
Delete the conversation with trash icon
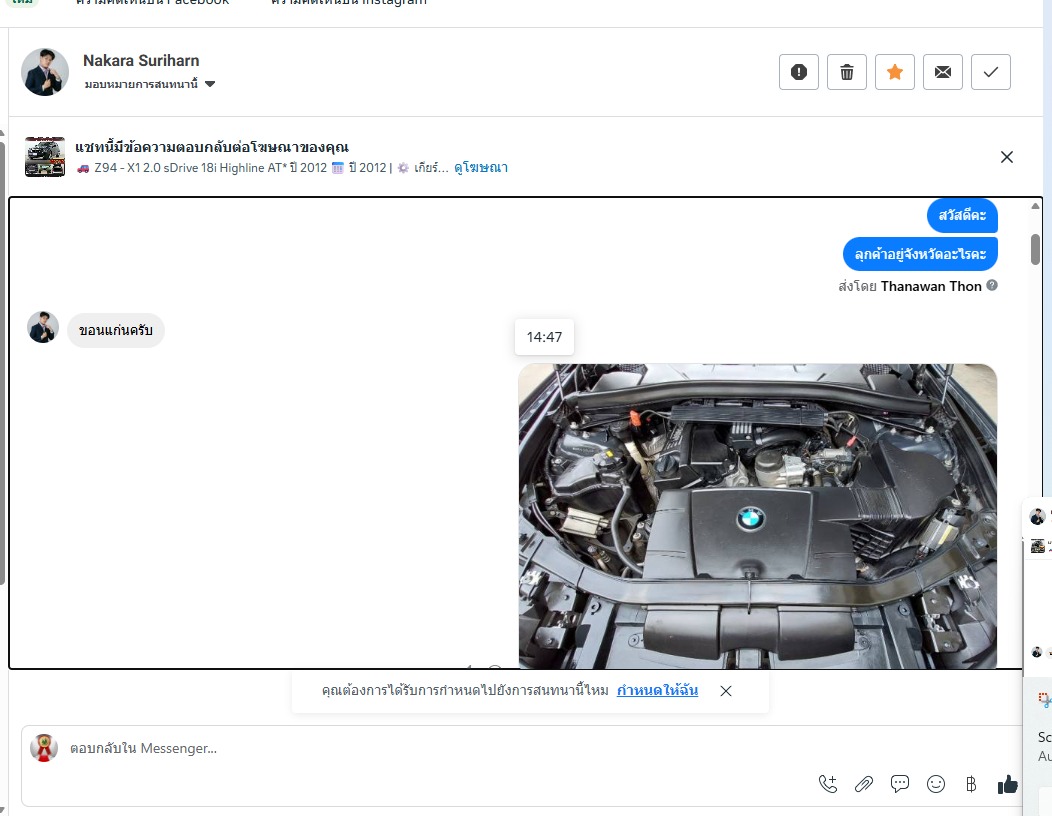click(x=847, y=72)
